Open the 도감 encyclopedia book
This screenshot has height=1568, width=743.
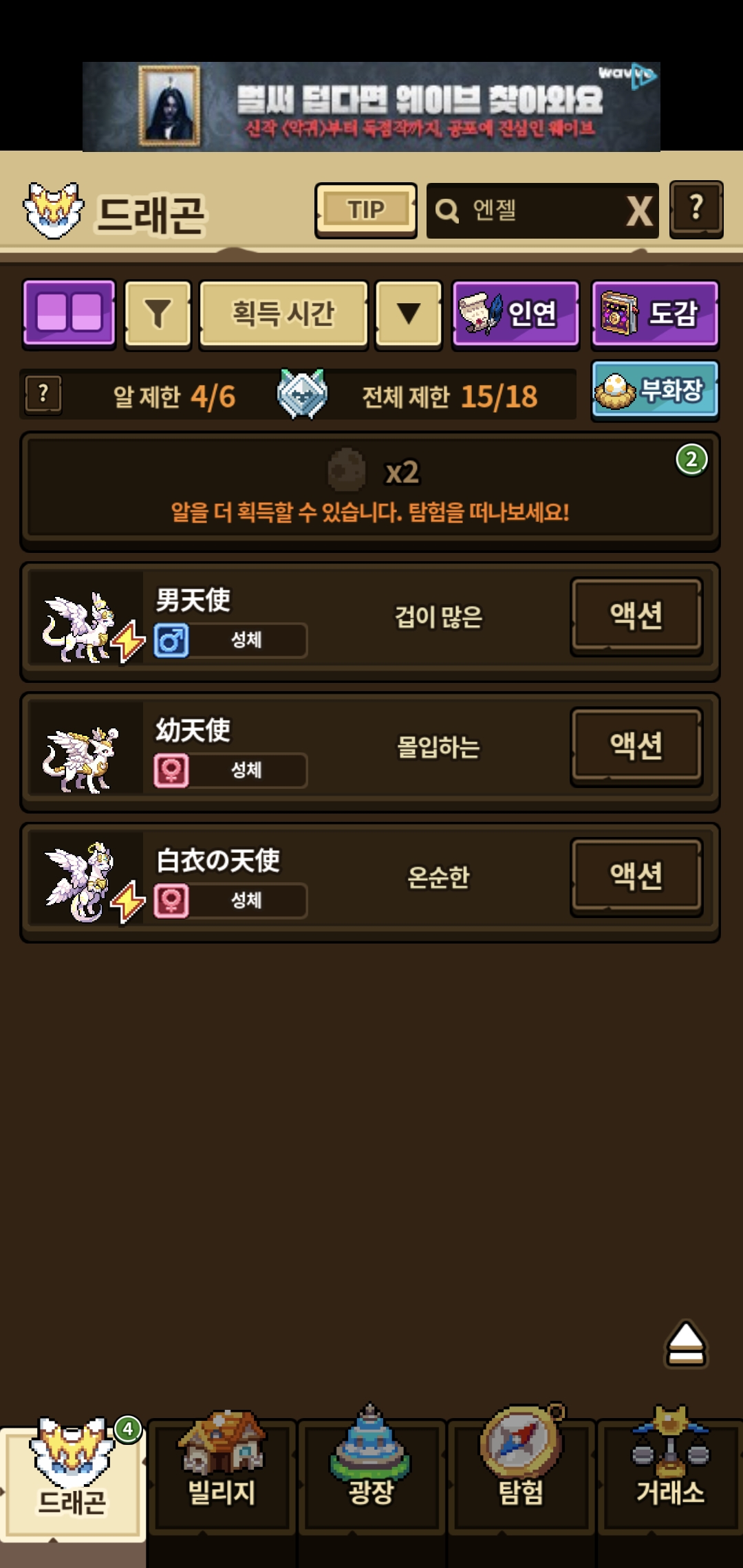click(x=655, y=314)
